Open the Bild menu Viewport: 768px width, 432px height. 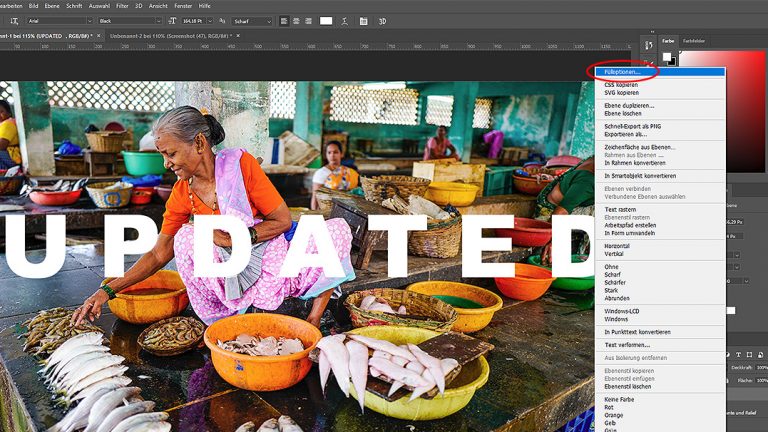click(33, 6)
